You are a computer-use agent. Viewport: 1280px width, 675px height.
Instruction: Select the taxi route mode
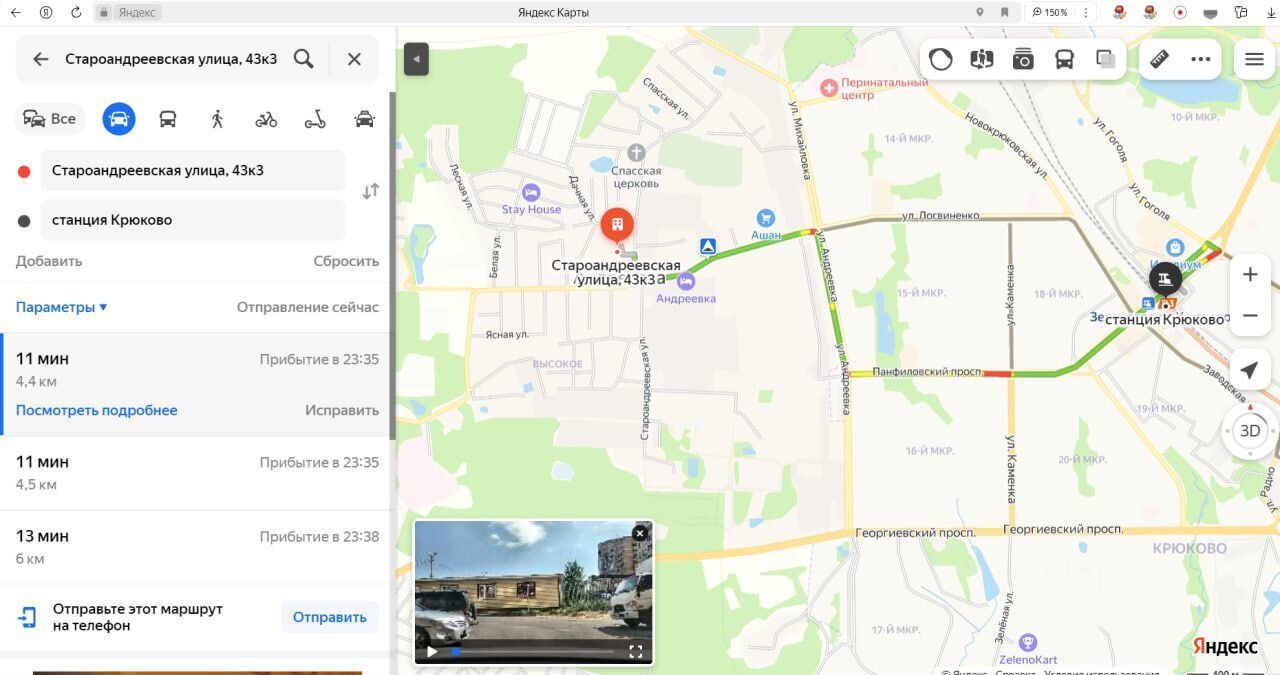pos(364,119)
